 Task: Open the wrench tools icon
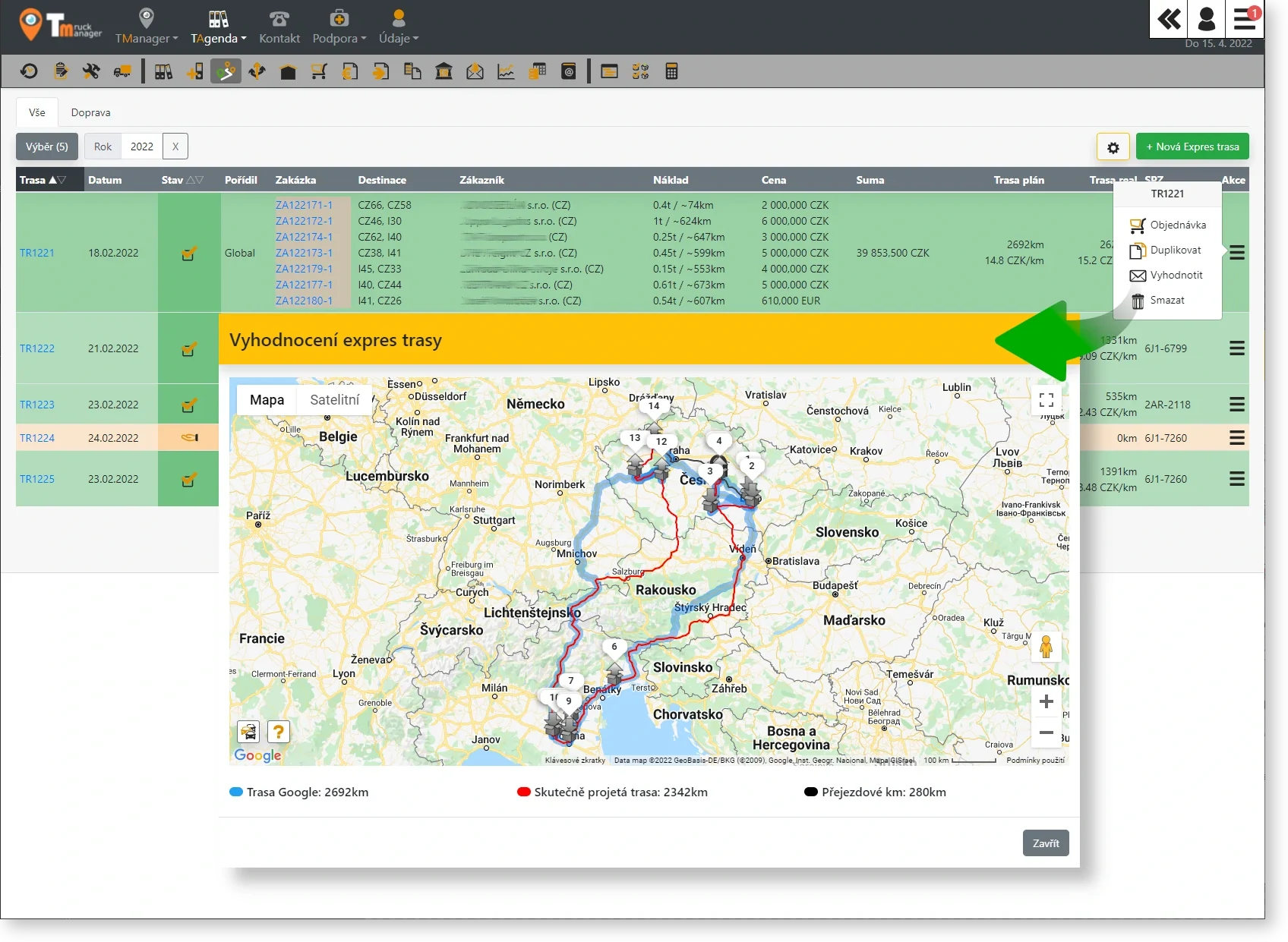coord(91,71)
